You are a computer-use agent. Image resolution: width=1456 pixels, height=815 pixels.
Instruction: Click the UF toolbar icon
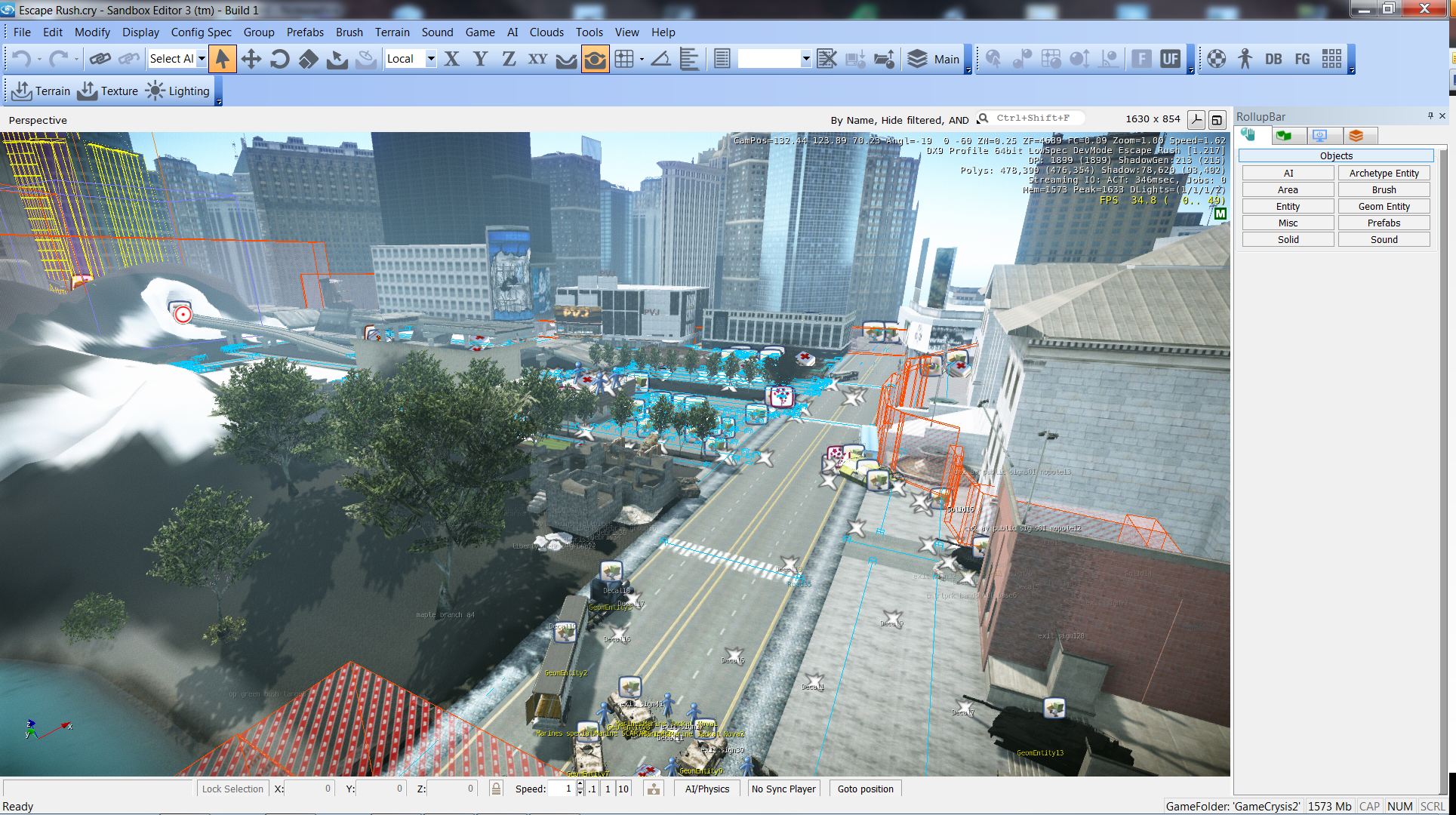(1170, 59)
